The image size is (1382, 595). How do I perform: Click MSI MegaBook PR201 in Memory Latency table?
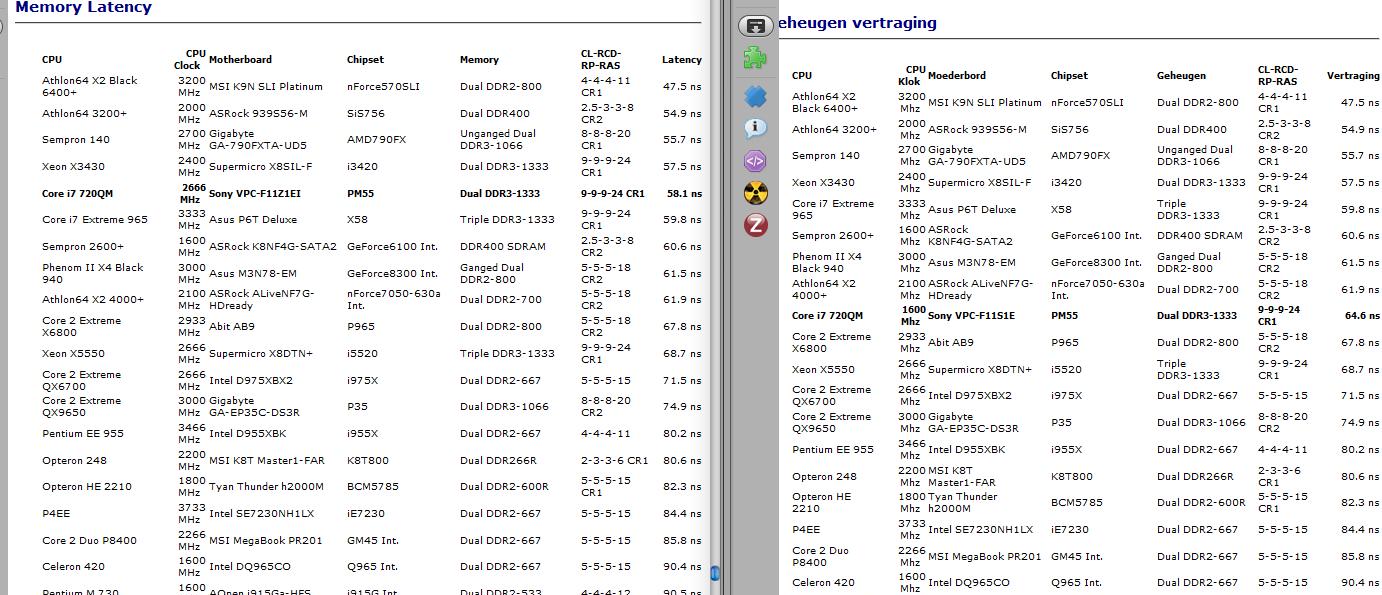click(x=265, y=541)
